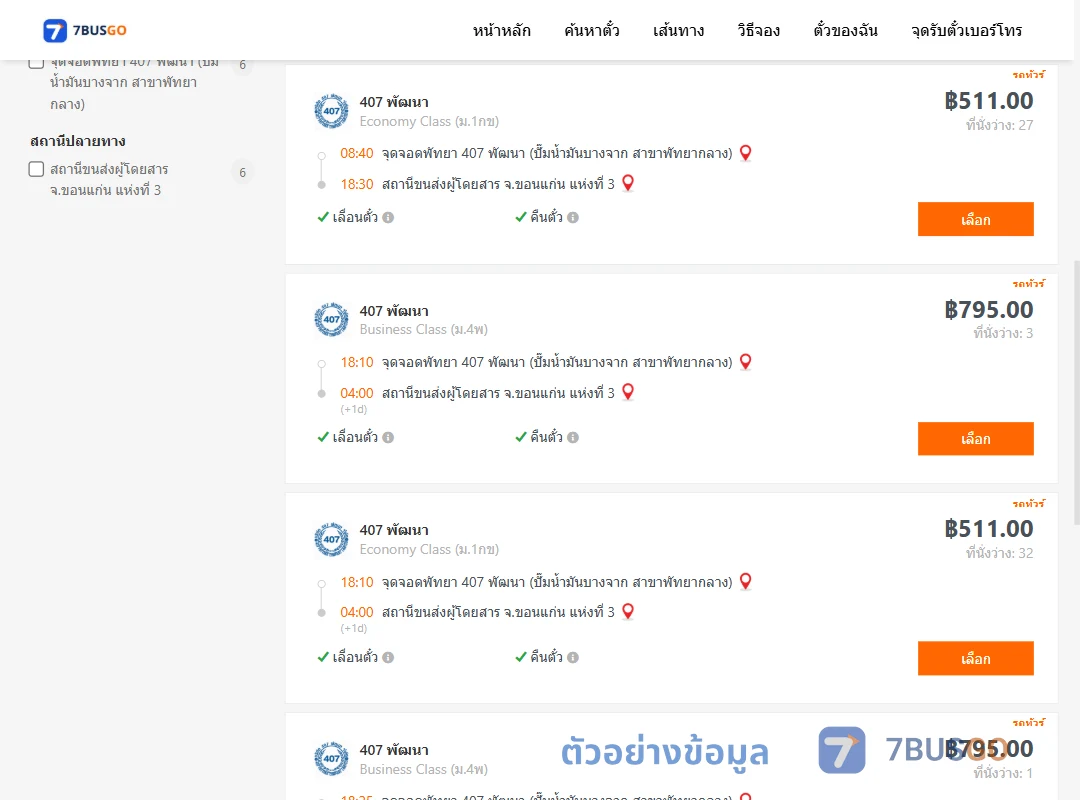Viewport: 1080px width, 800px height.
Task: Open map pin for Business Class 04:00 arrival
Action: (x=627, y=392)
